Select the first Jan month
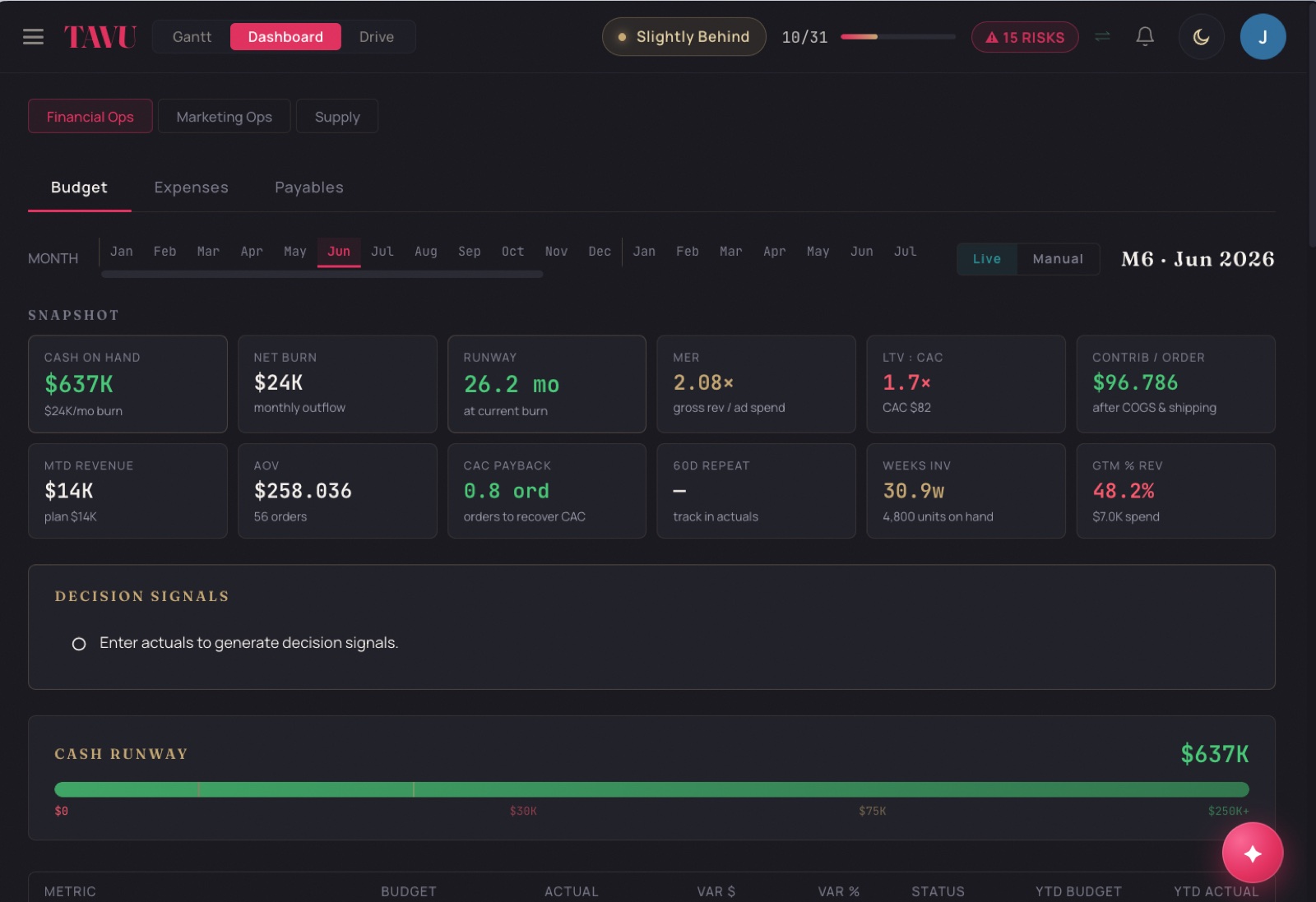Image resolution: width=1316 pixels, height=902 pixels. point(122,252)
